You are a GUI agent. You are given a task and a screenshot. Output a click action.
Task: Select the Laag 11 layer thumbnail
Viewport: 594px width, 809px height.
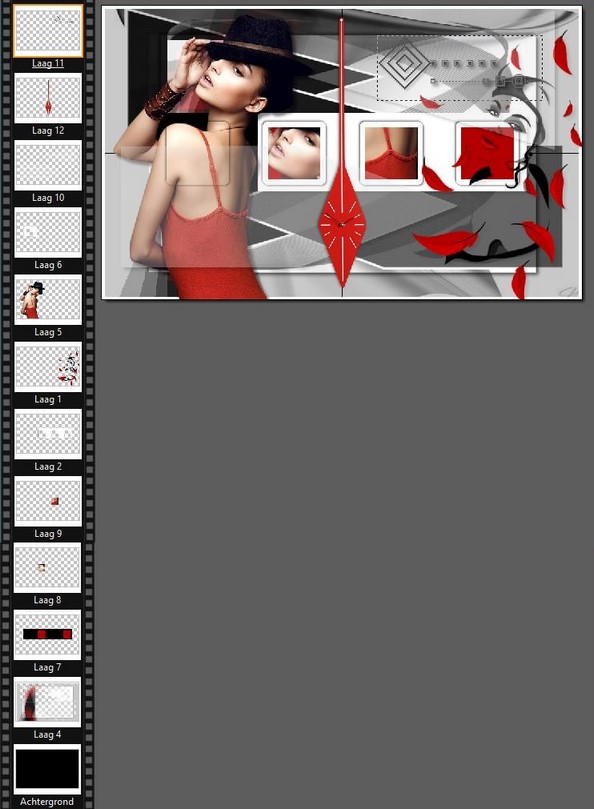point(48,31)
